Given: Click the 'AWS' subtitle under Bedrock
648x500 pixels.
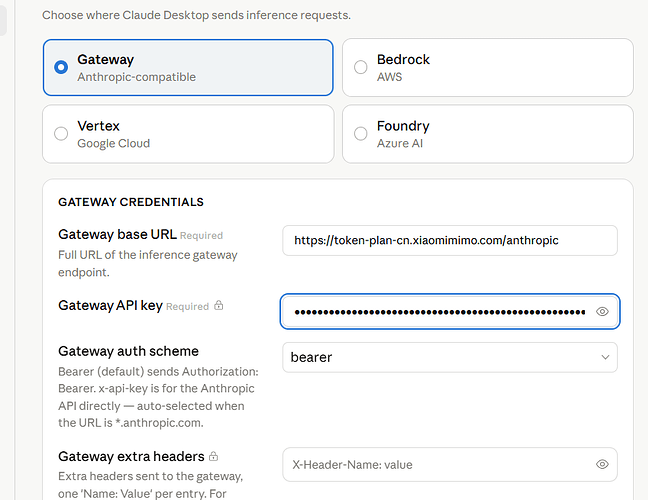Looking at the screenshot, I should [x=389, y=77].
